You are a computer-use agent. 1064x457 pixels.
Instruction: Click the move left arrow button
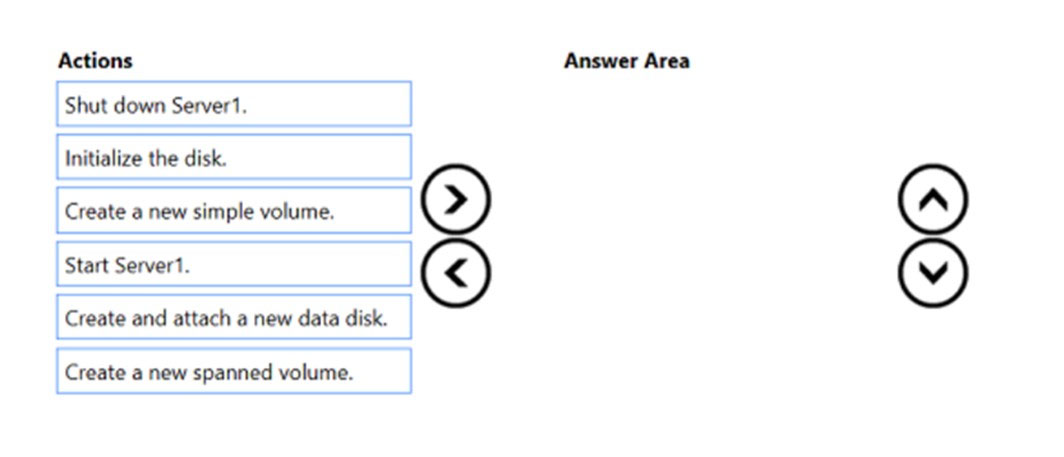(x=455, y=270)
